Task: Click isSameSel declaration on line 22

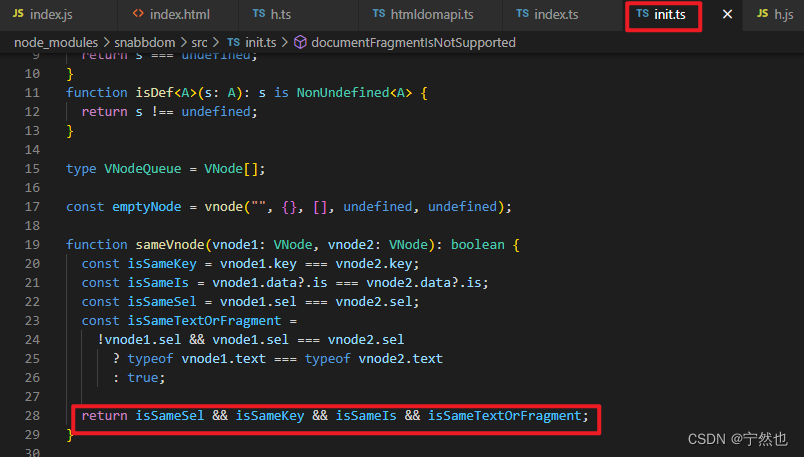Action: tap(162, 302)
